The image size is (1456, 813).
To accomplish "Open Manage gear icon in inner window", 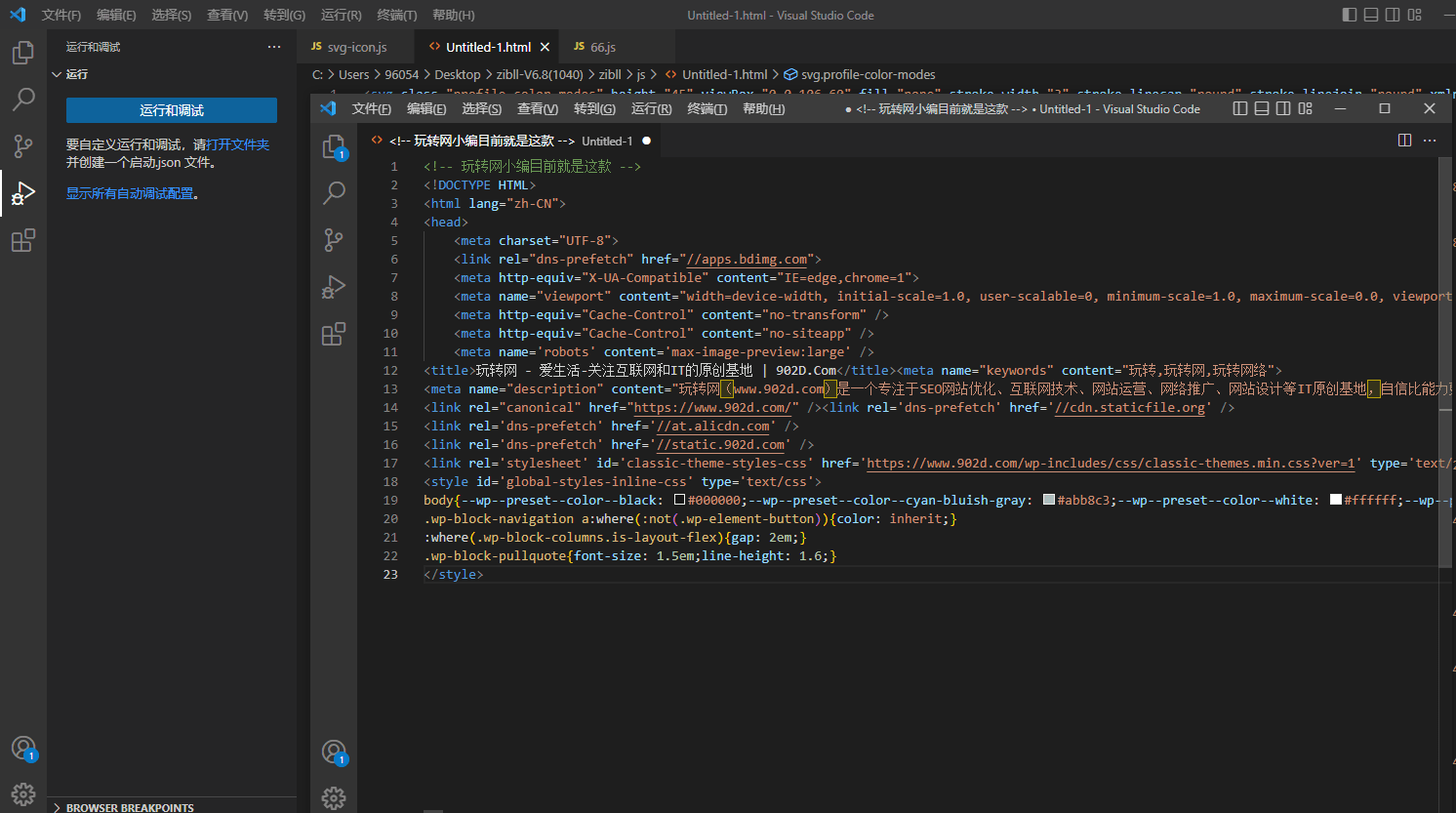I will (x=334, y=797).
